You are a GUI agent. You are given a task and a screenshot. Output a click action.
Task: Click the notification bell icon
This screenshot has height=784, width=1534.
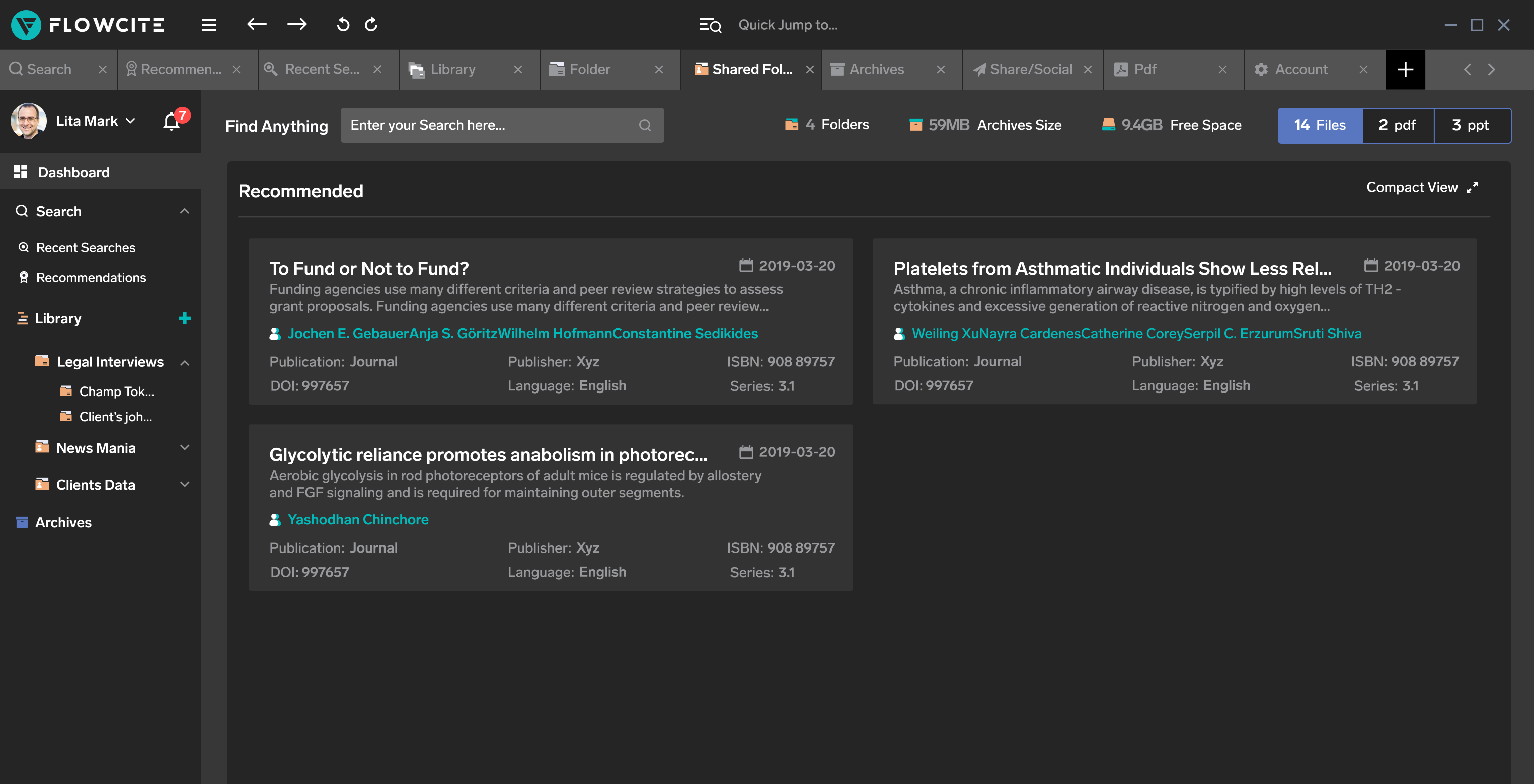(172, 121)
